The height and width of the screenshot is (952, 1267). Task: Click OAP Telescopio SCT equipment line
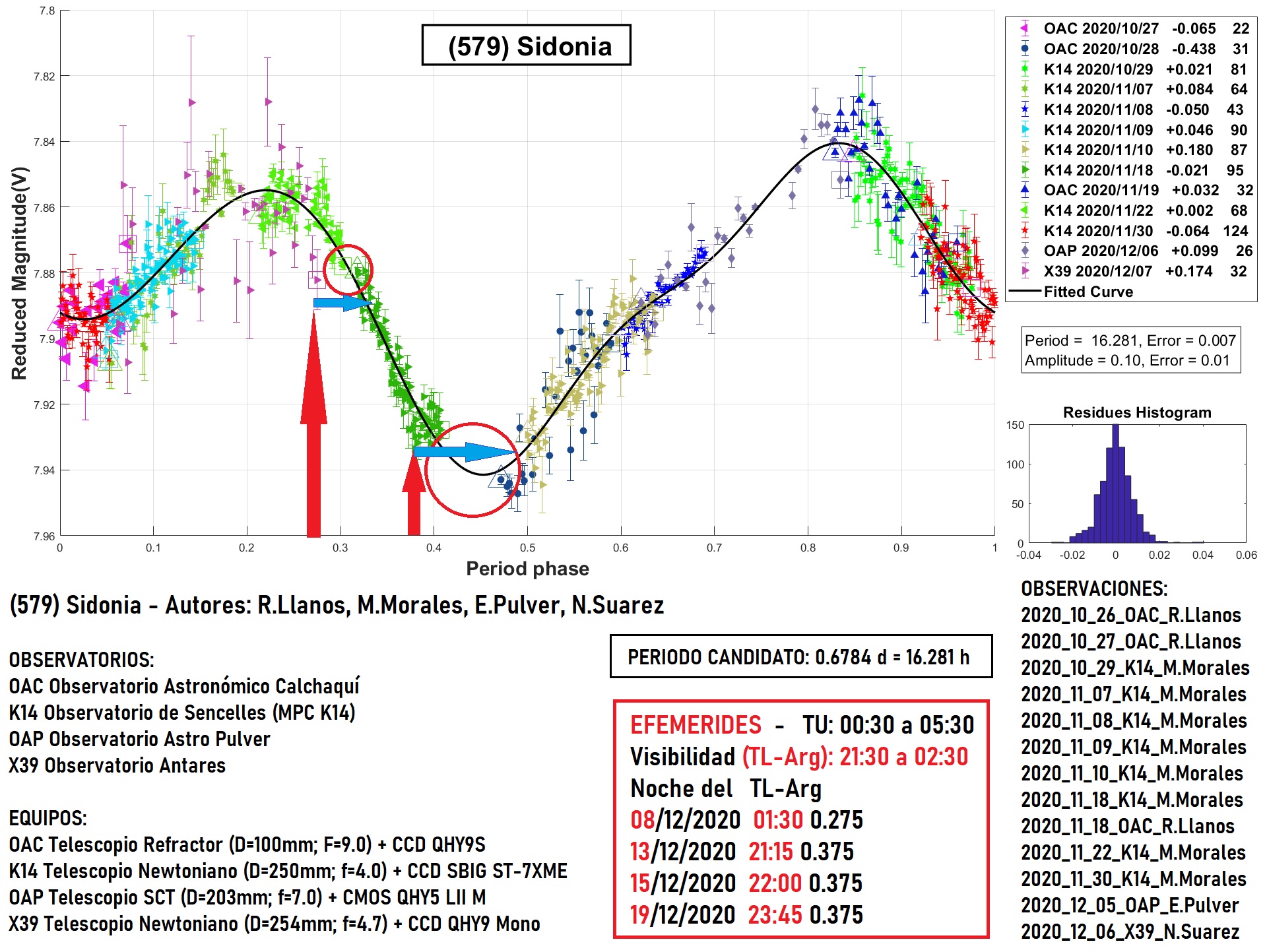(247, 897)
